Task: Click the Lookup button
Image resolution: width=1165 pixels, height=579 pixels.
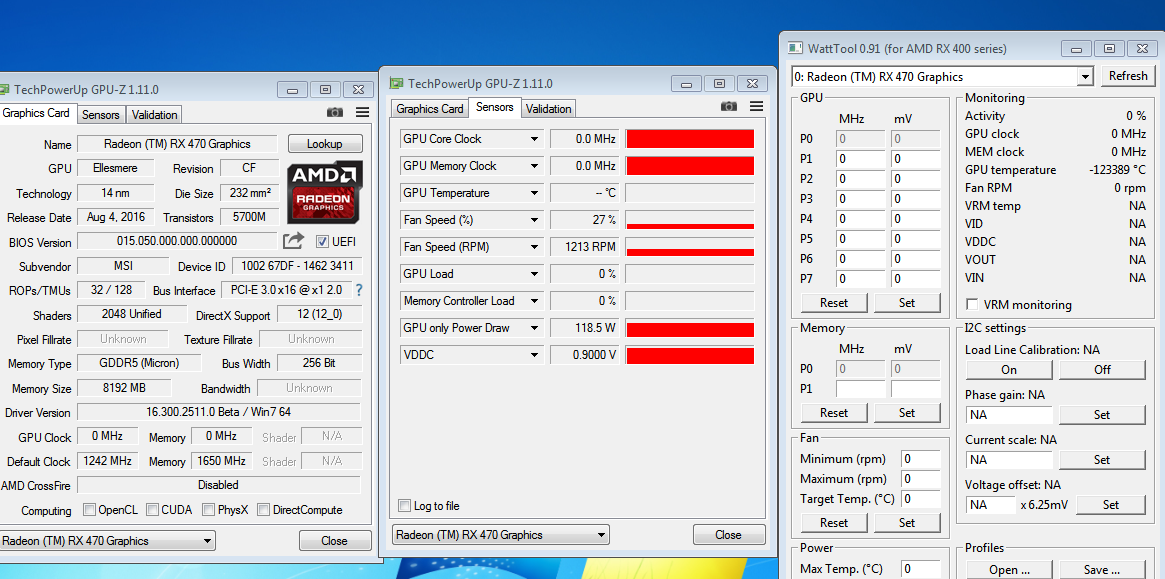Action: point(325,143)
